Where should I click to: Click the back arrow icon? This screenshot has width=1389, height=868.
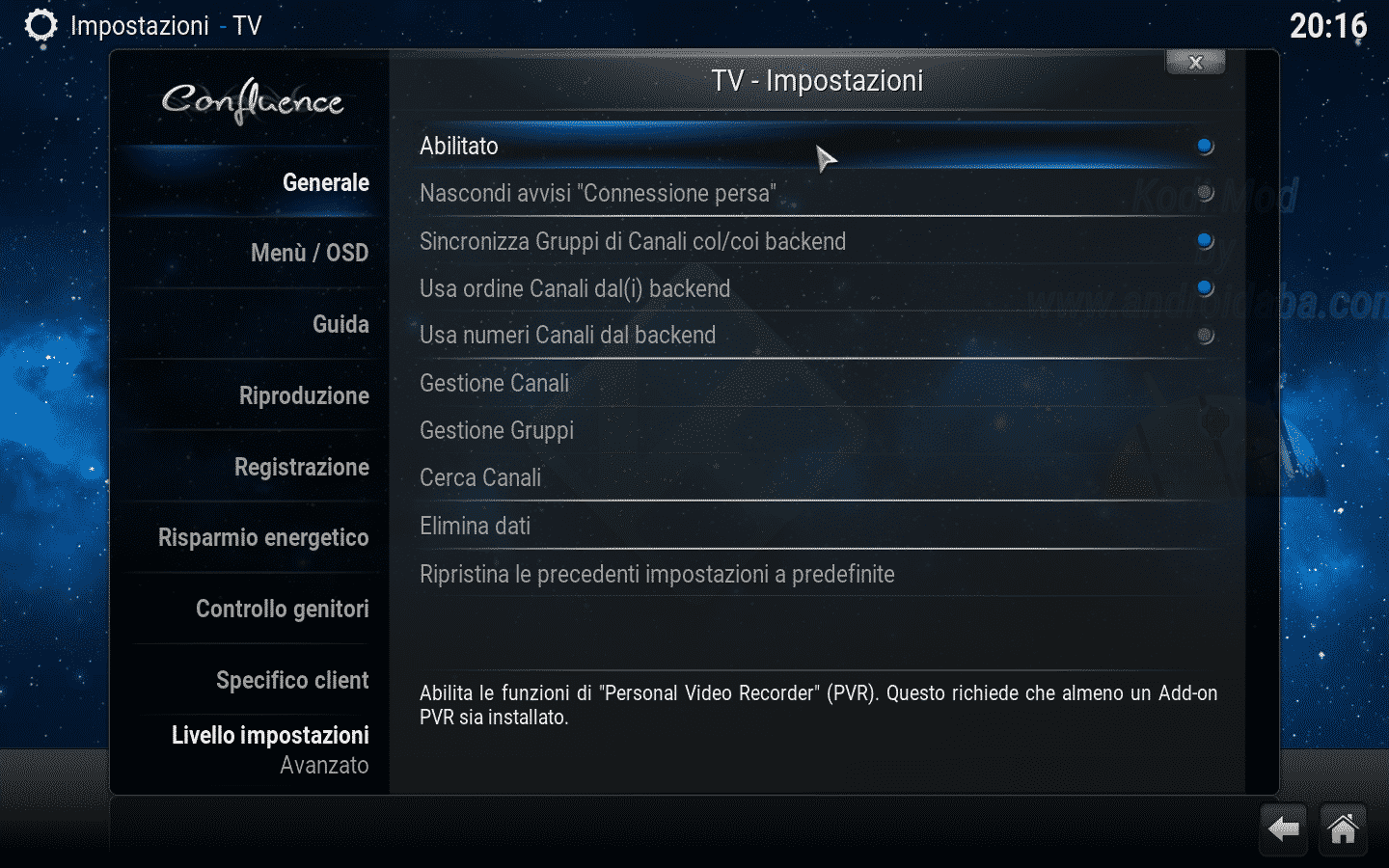point(1284,828)
